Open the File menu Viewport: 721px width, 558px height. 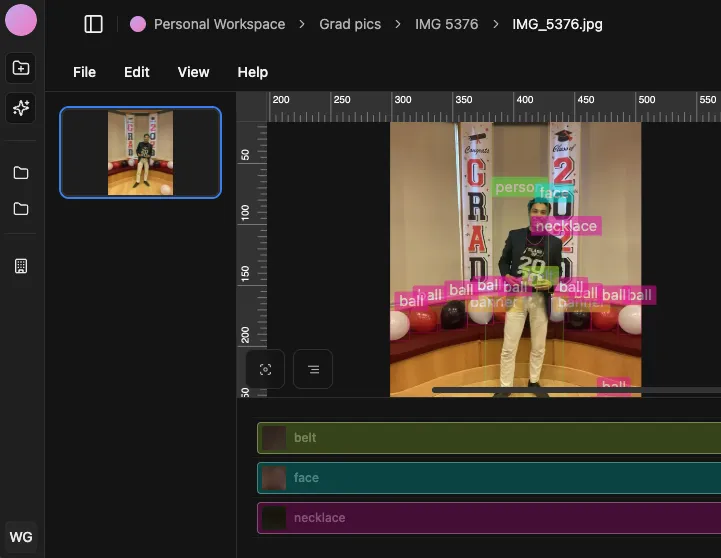click(85, 72)
